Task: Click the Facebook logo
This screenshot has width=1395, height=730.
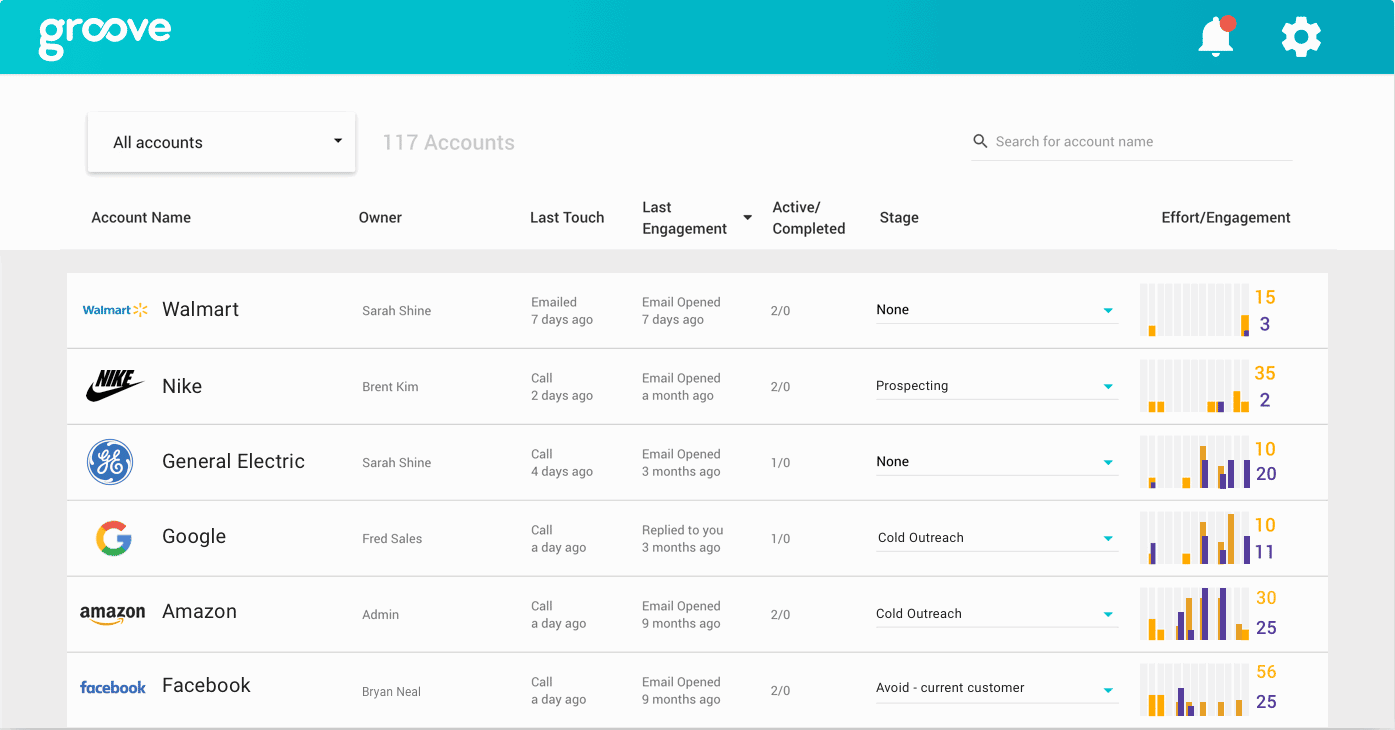Action: (113, 687)
